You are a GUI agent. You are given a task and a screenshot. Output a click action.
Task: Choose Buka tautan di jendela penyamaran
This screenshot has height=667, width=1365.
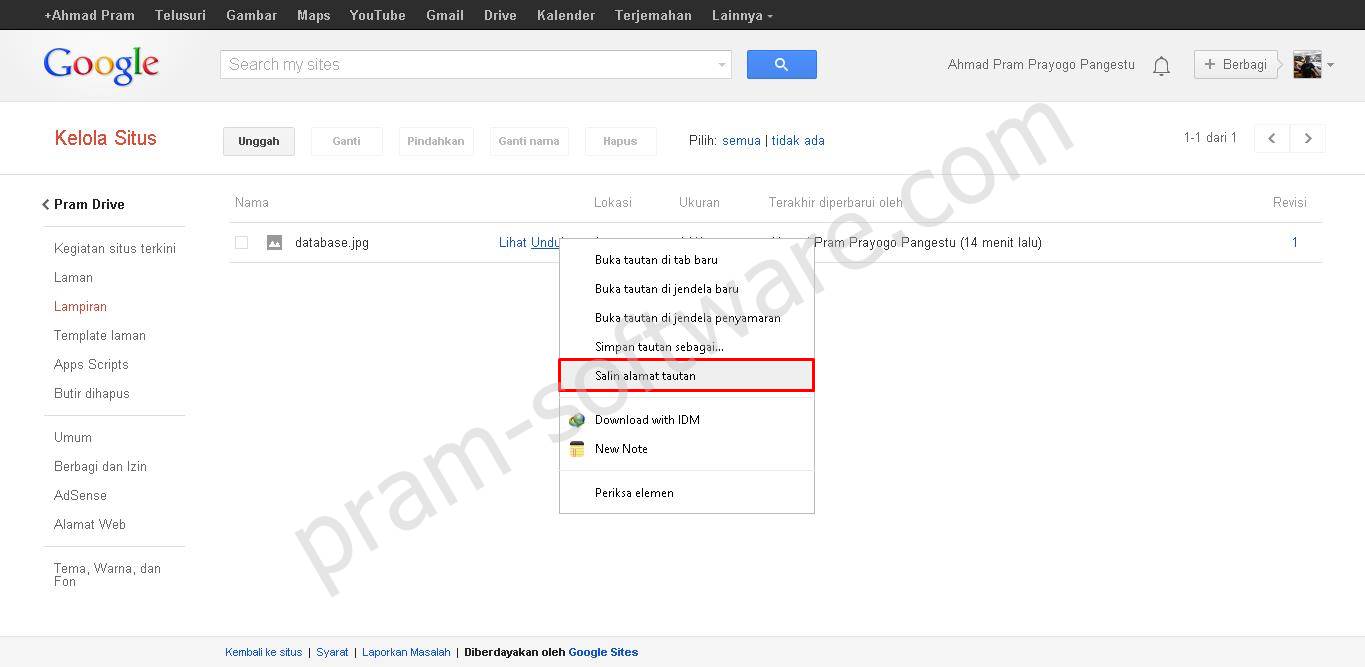(x=686, y=318)
